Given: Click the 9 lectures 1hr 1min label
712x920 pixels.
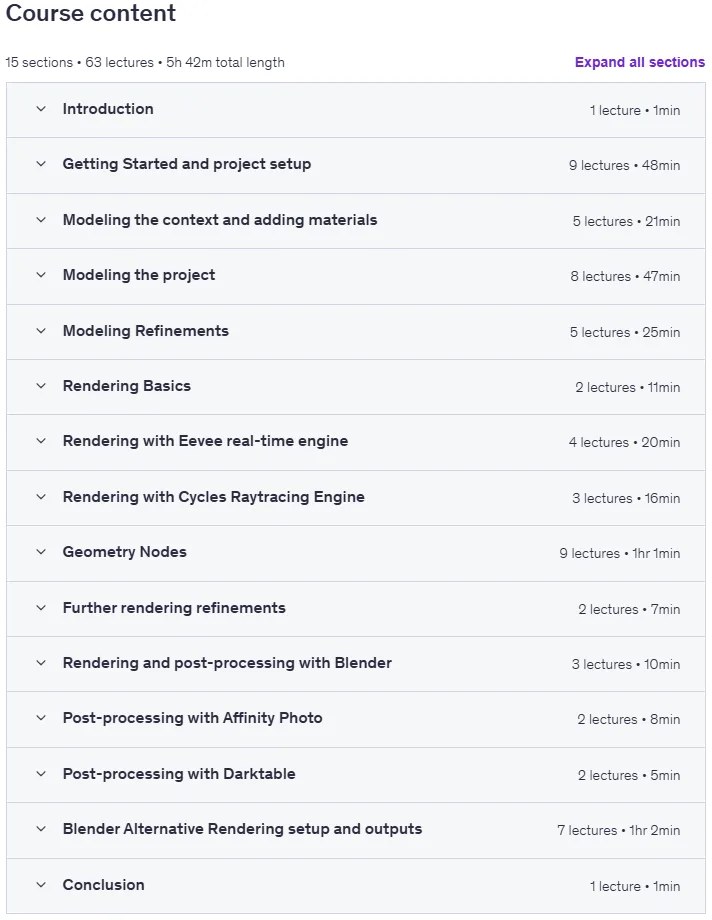Looking at the screenshot, I should pos(620,553).
